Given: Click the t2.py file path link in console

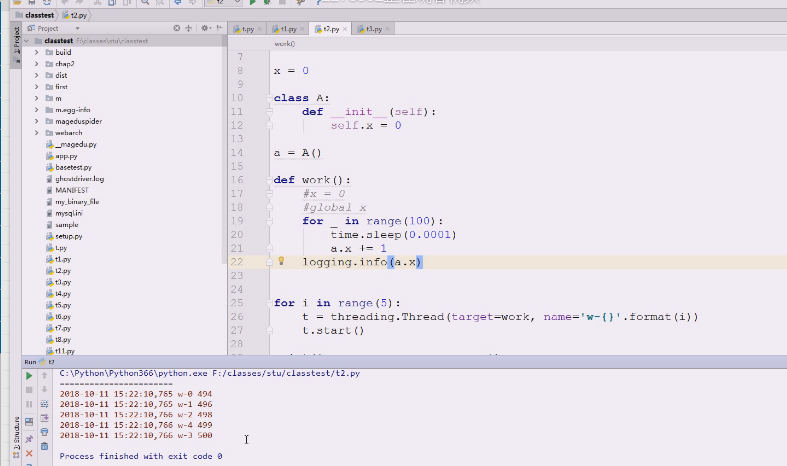Looking at the screenshot, I should tap(286, 373).
